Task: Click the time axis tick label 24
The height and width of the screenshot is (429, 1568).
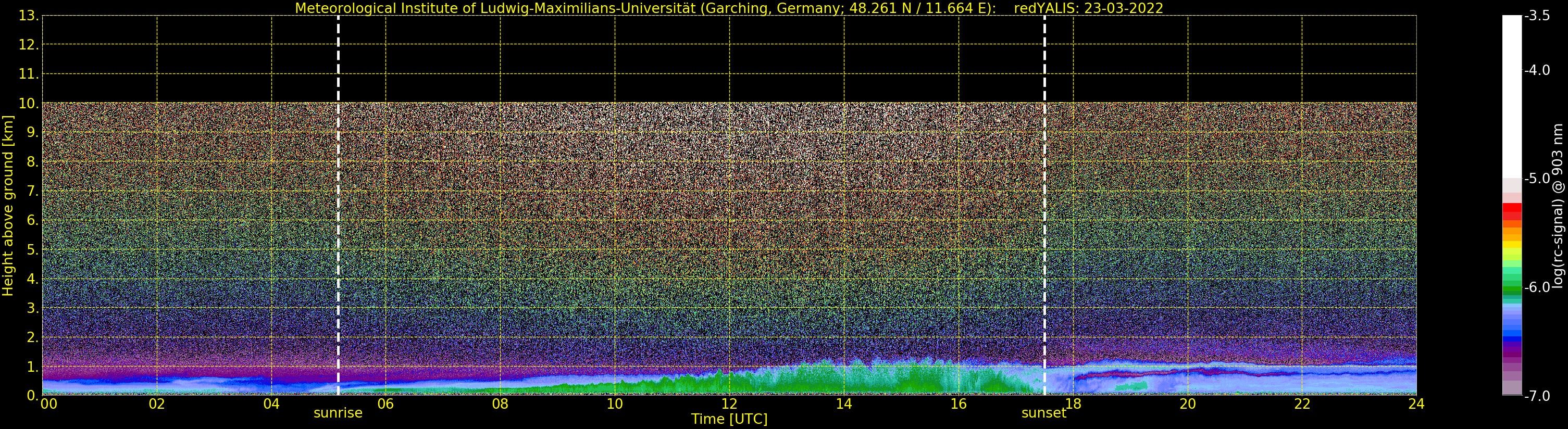Action: (1416, 404)
